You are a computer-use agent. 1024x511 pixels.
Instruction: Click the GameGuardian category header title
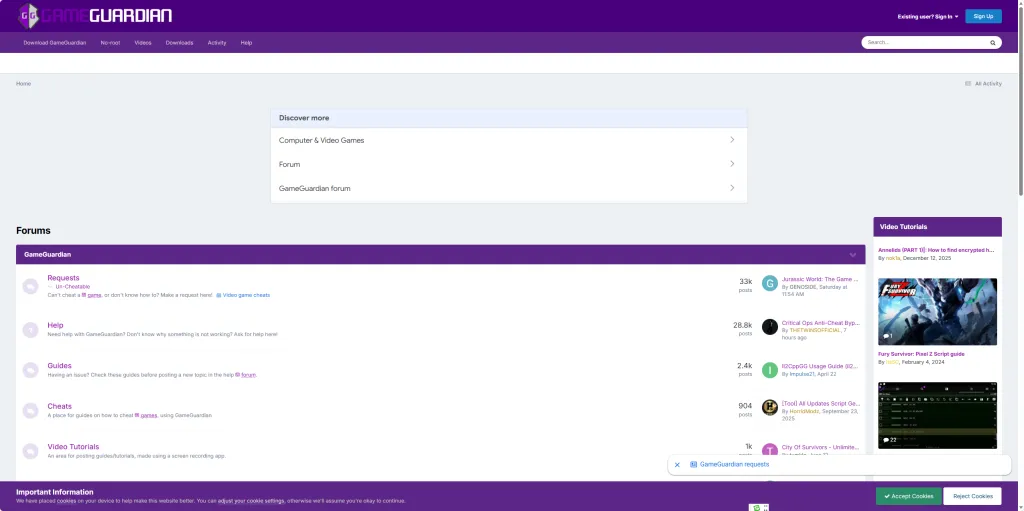pyautogui.click(x=48, y=254)
